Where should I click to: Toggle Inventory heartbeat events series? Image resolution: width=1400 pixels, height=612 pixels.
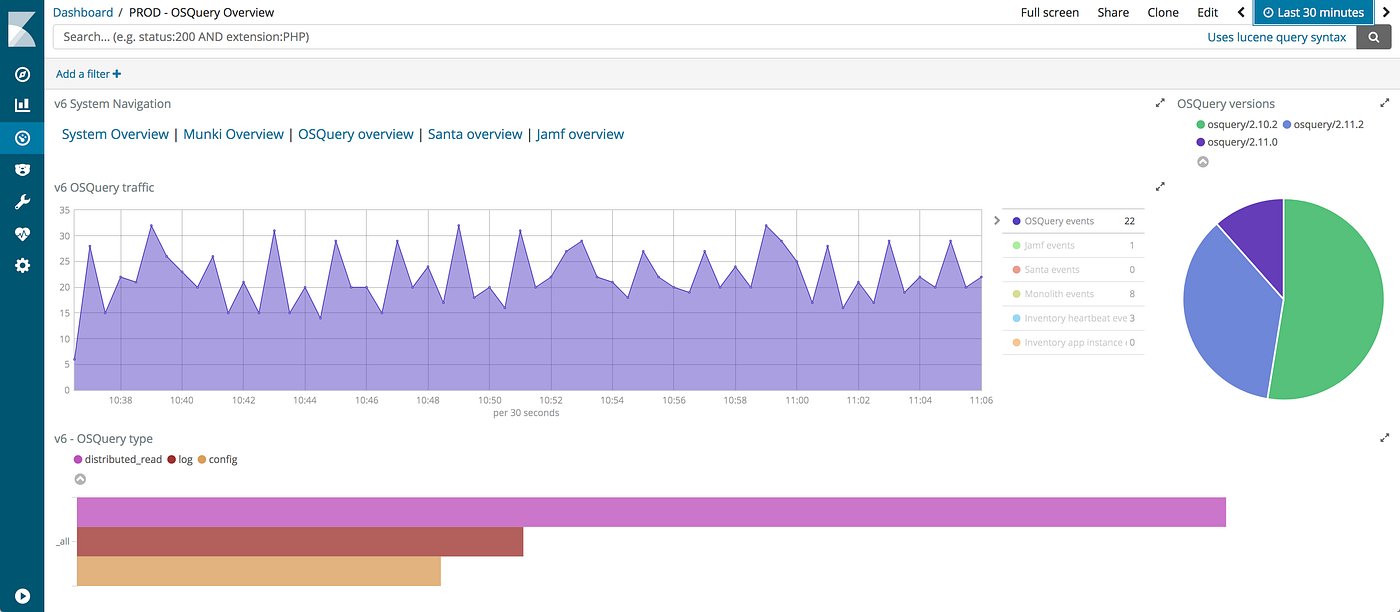click(x=1073, y=318)
